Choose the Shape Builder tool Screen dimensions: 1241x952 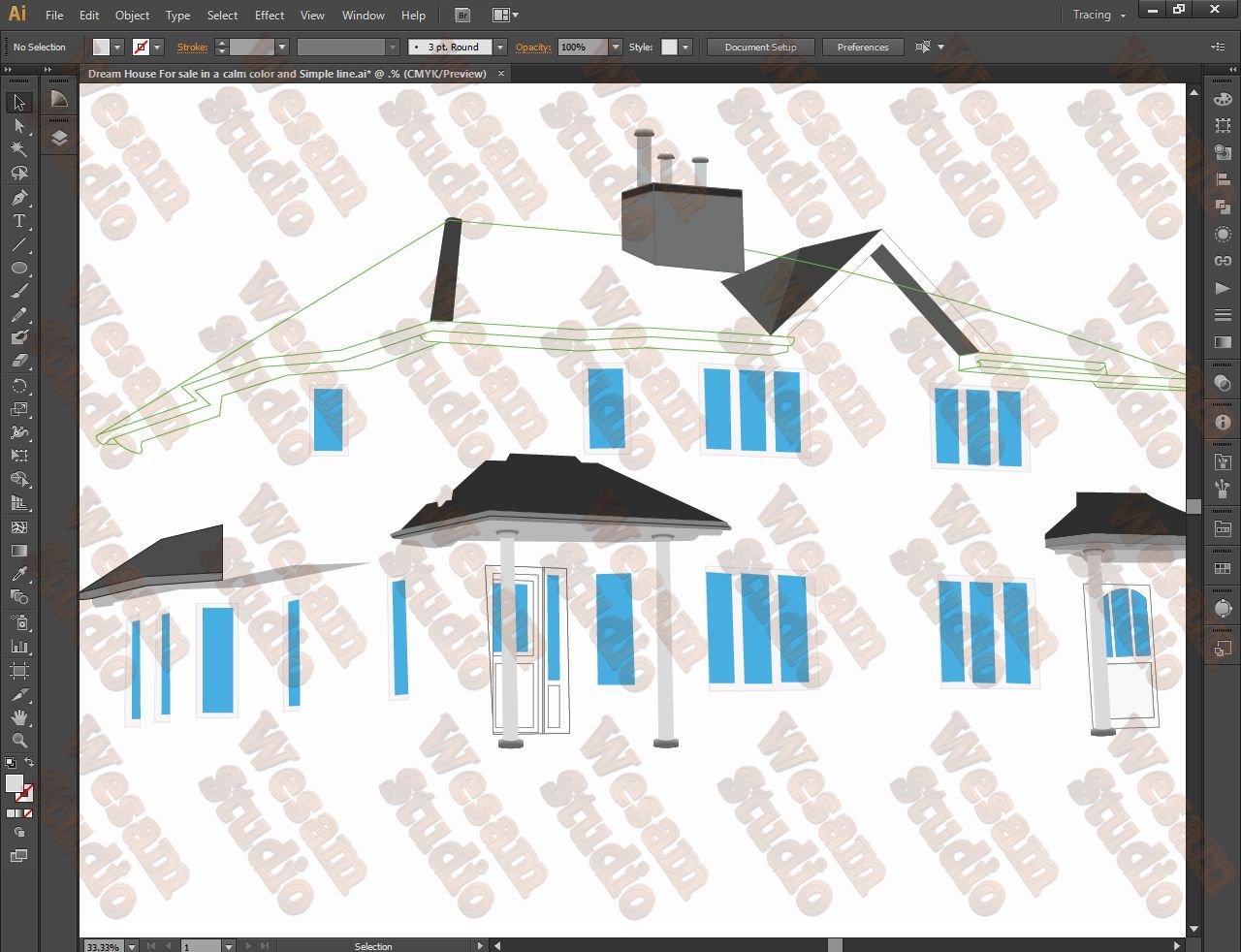coord(19,480)
